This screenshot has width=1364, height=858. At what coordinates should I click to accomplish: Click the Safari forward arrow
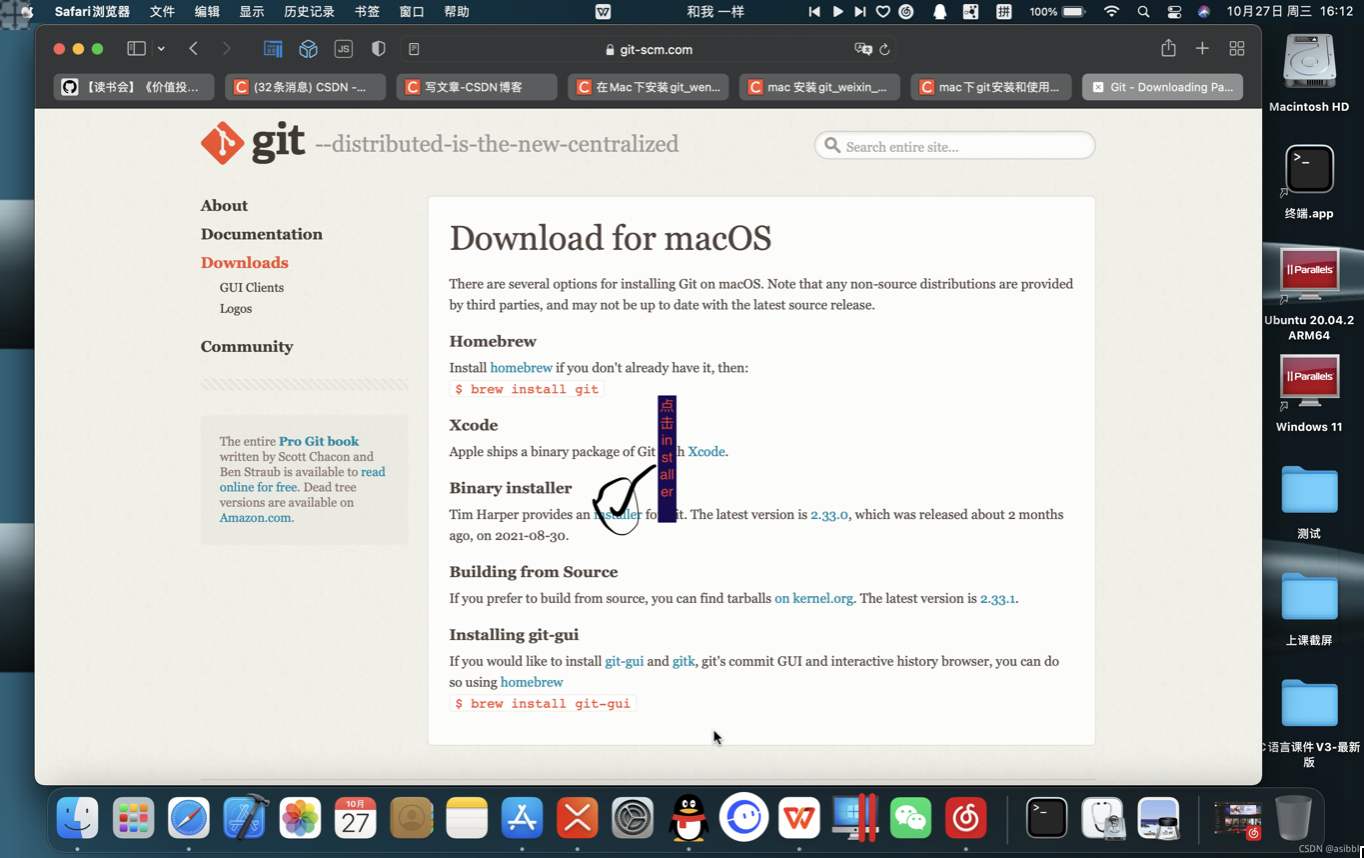[x=226, y=48]
